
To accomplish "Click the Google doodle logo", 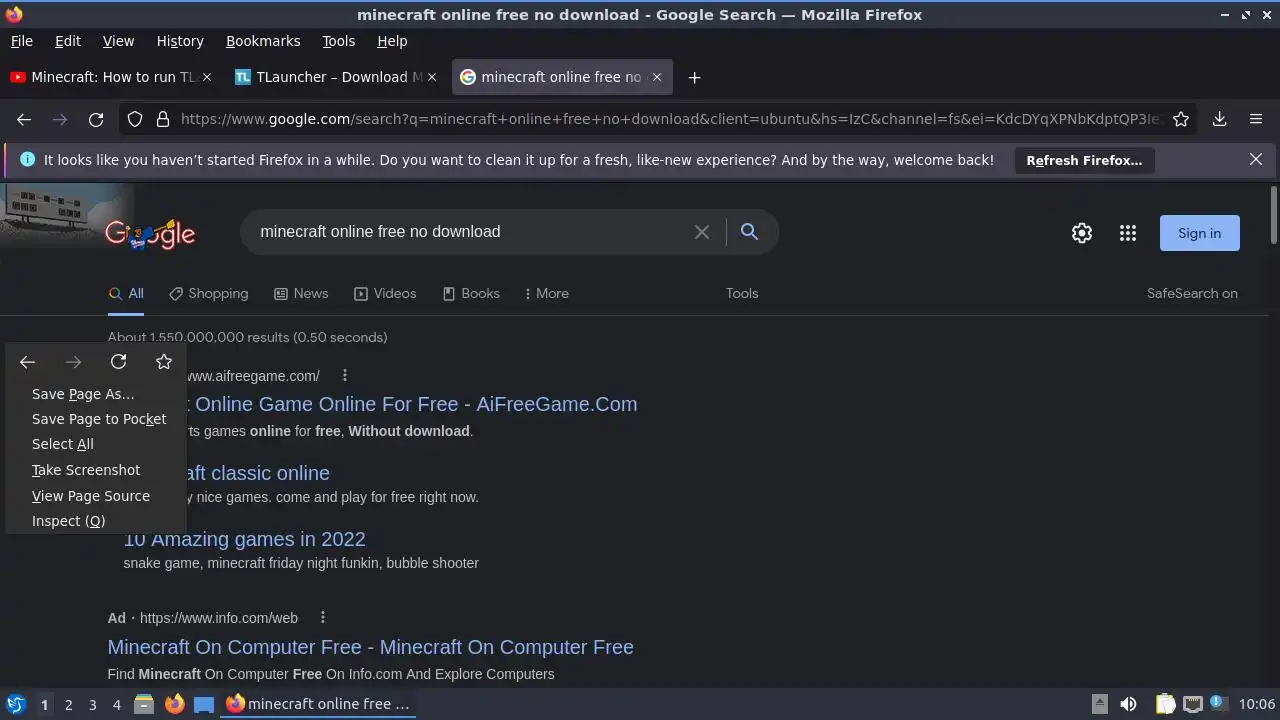I will pos(150,234).
